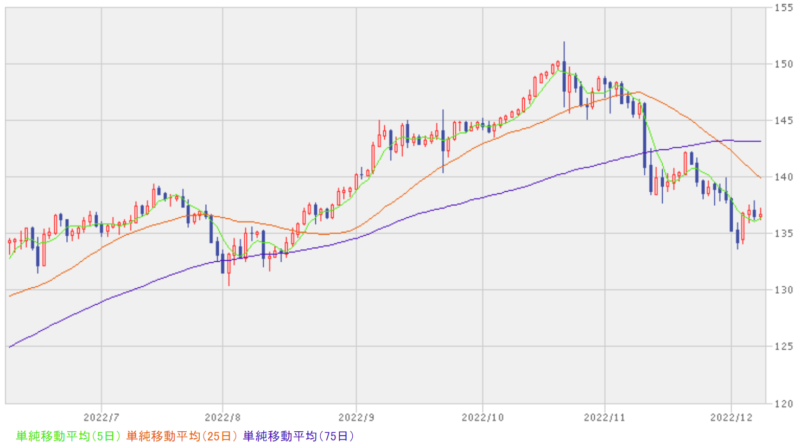Screen dimensions: 800x447
Task: Click the 120 price axis label
Action: click(783, 404)
